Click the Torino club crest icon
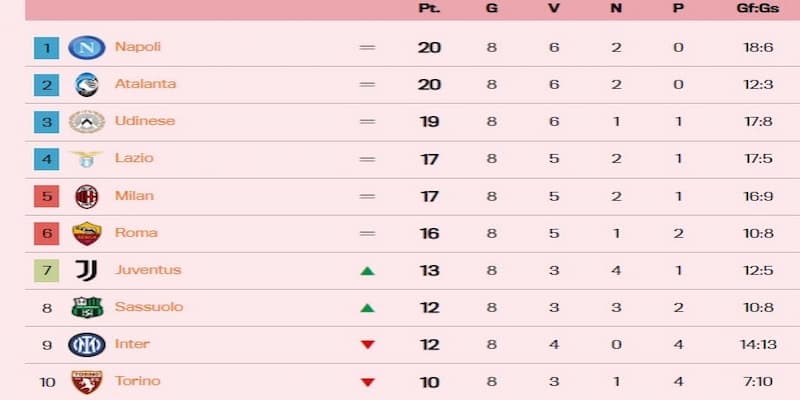 click(x=87, y=381)
